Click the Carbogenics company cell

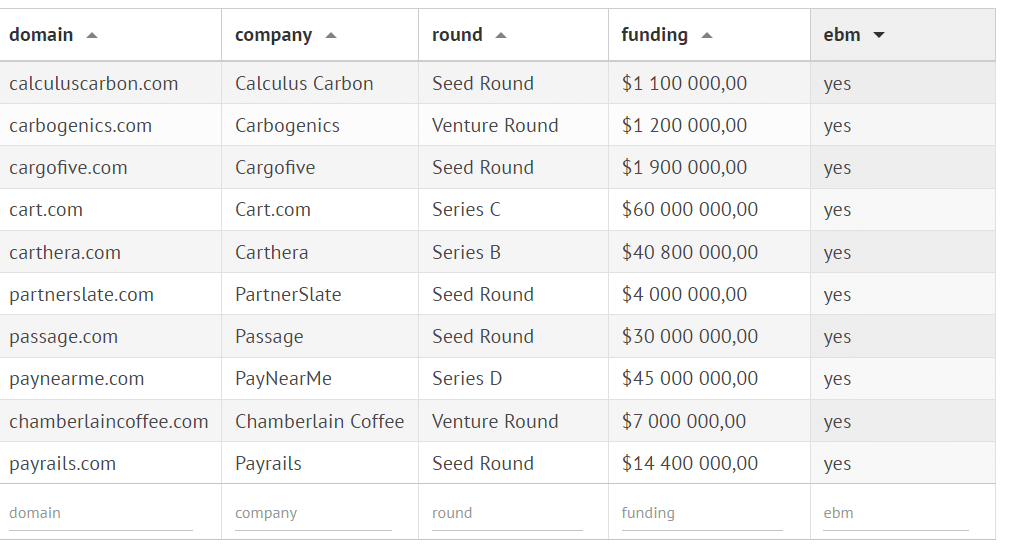(287, 126)
